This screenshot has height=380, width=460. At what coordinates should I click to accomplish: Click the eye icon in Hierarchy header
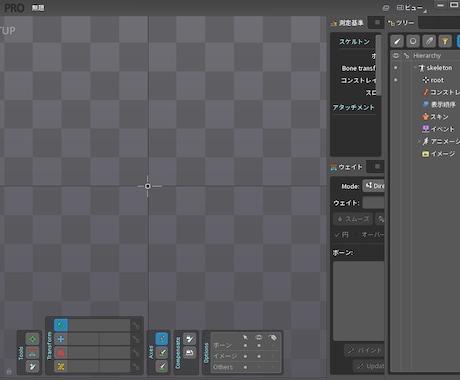pyautogui.click(x=396, y=56)
